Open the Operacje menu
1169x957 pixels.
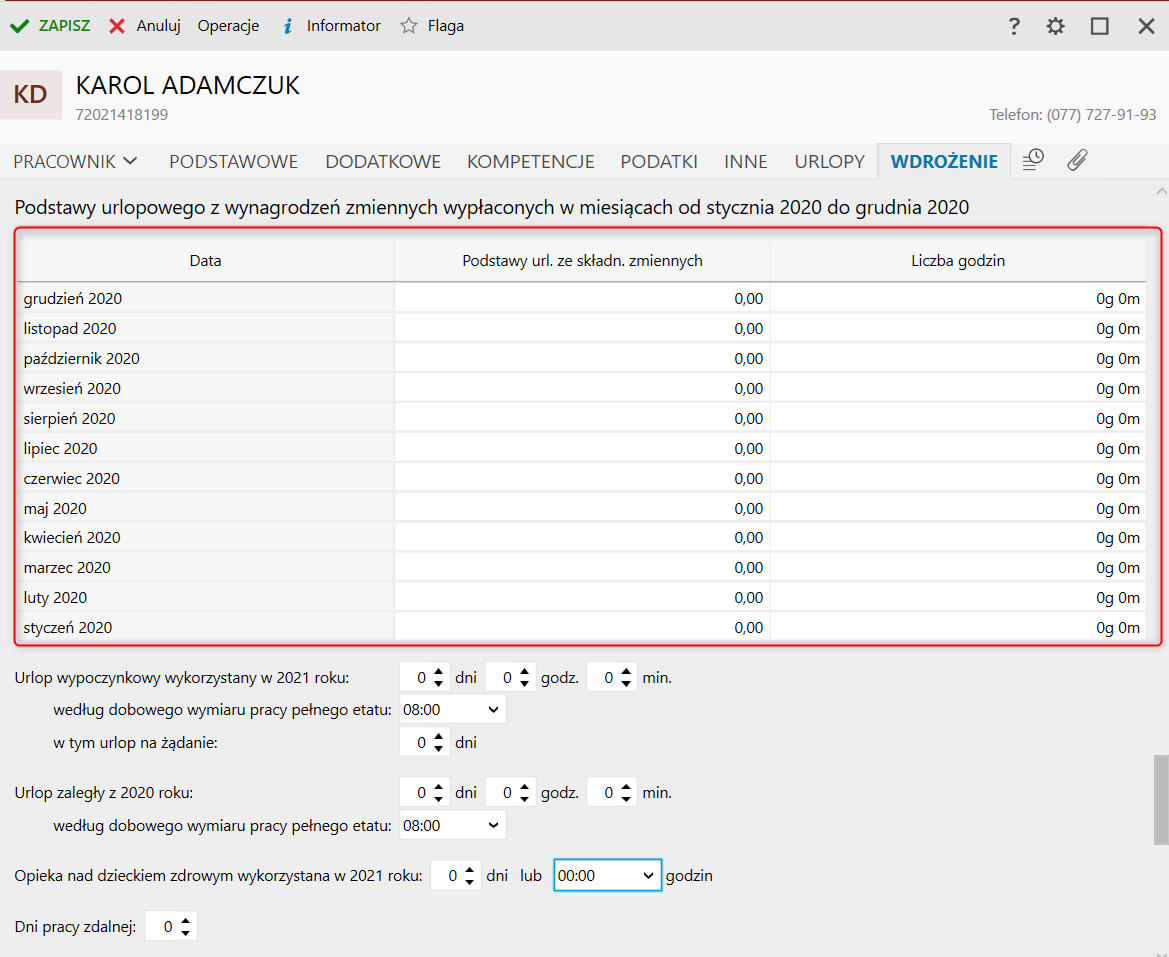[x=228, y=26]
